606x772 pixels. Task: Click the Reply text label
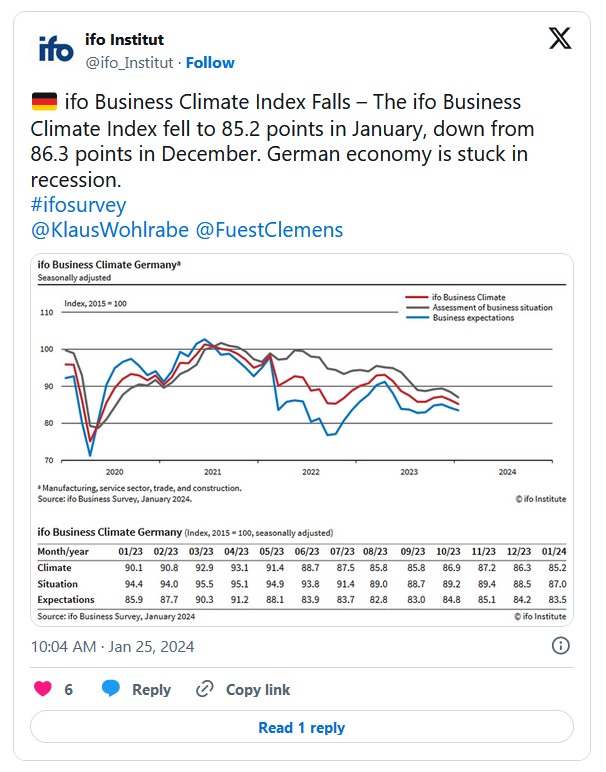point(151,690)
